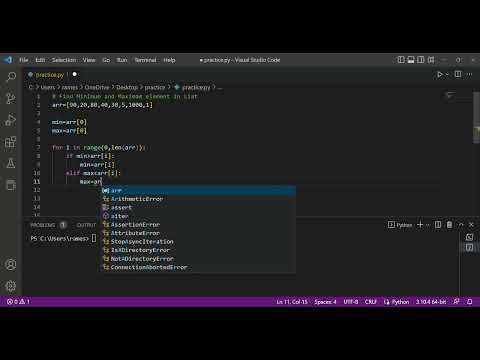This screenshot has height=360, width=480.
Task: Change line endings via CRLF
Action: pyautogui.click(x=371, y=302)
